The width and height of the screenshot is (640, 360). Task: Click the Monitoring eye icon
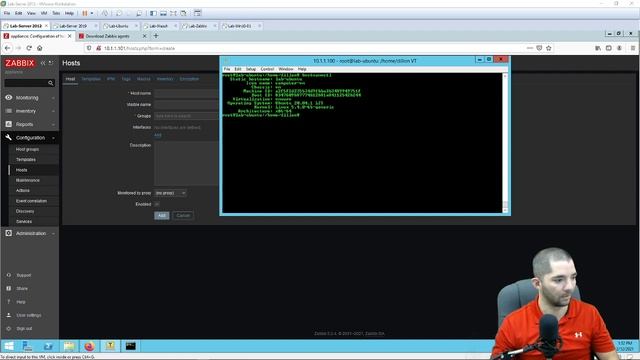9,98
